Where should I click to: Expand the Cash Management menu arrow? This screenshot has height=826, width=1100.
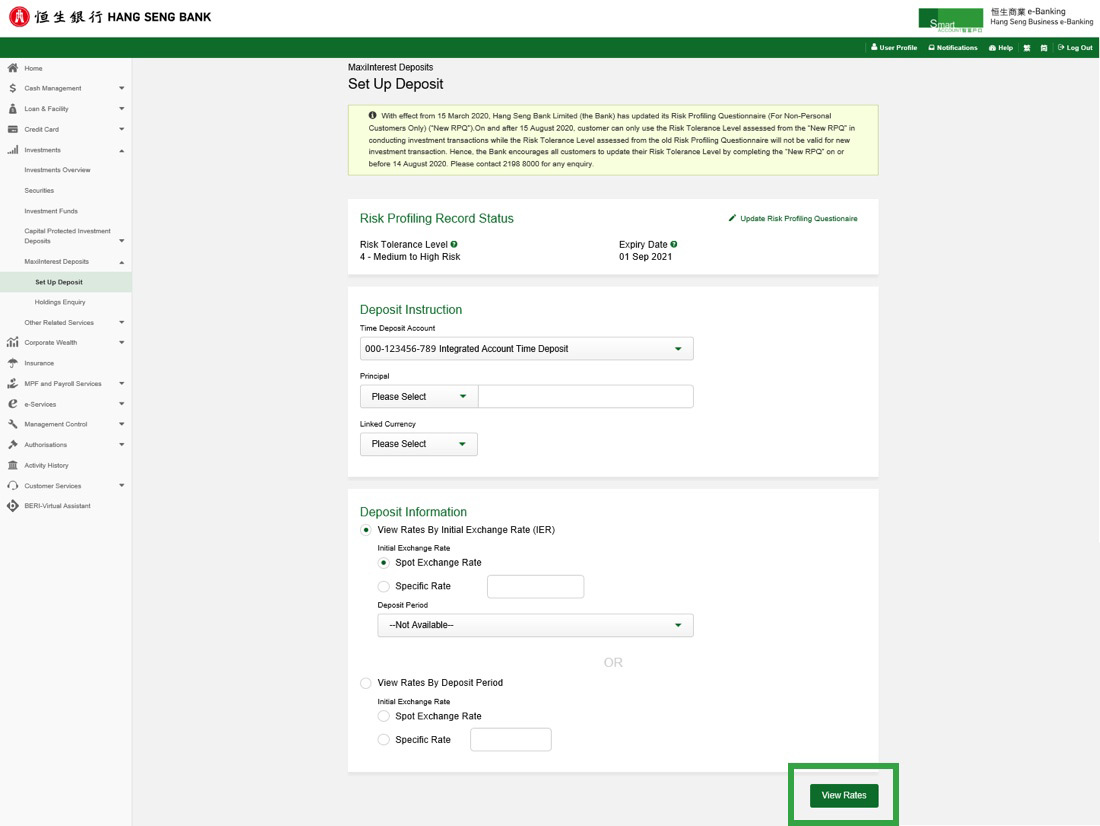pos(121,89)
